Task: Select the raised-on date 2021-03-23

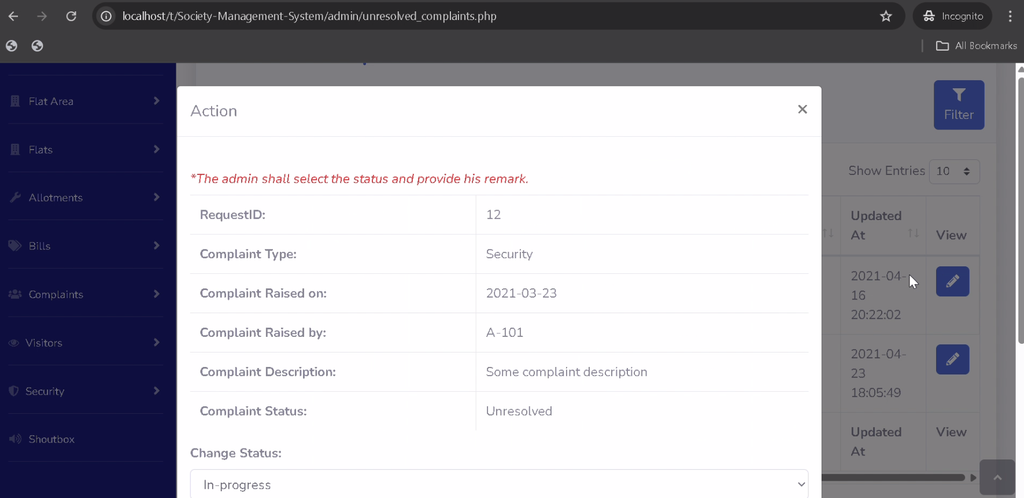Action: (x=521, y=293)
